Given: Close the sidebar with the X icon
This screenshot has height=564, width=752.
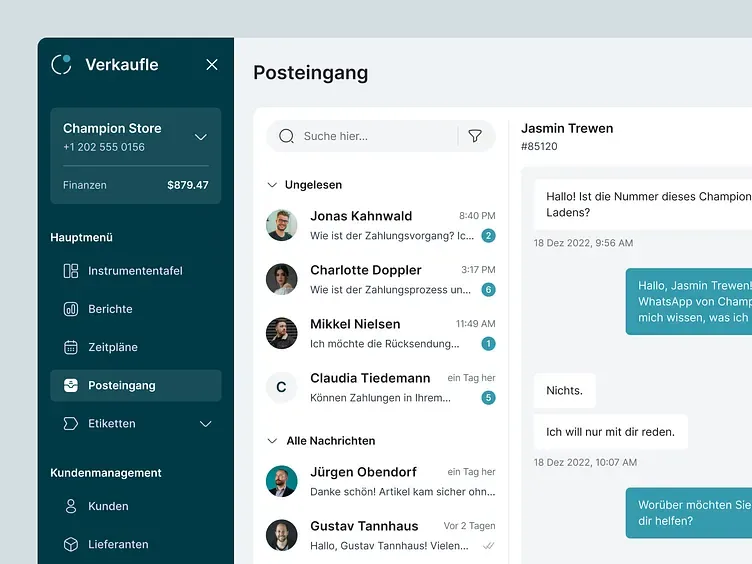Looking at the screenshot, I should 212,65.
